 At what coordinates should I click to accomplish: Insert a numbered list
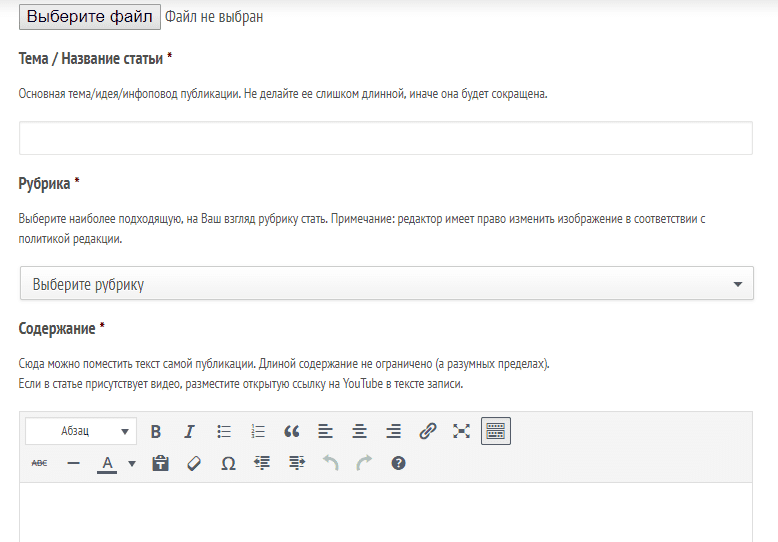click(258, 431)
